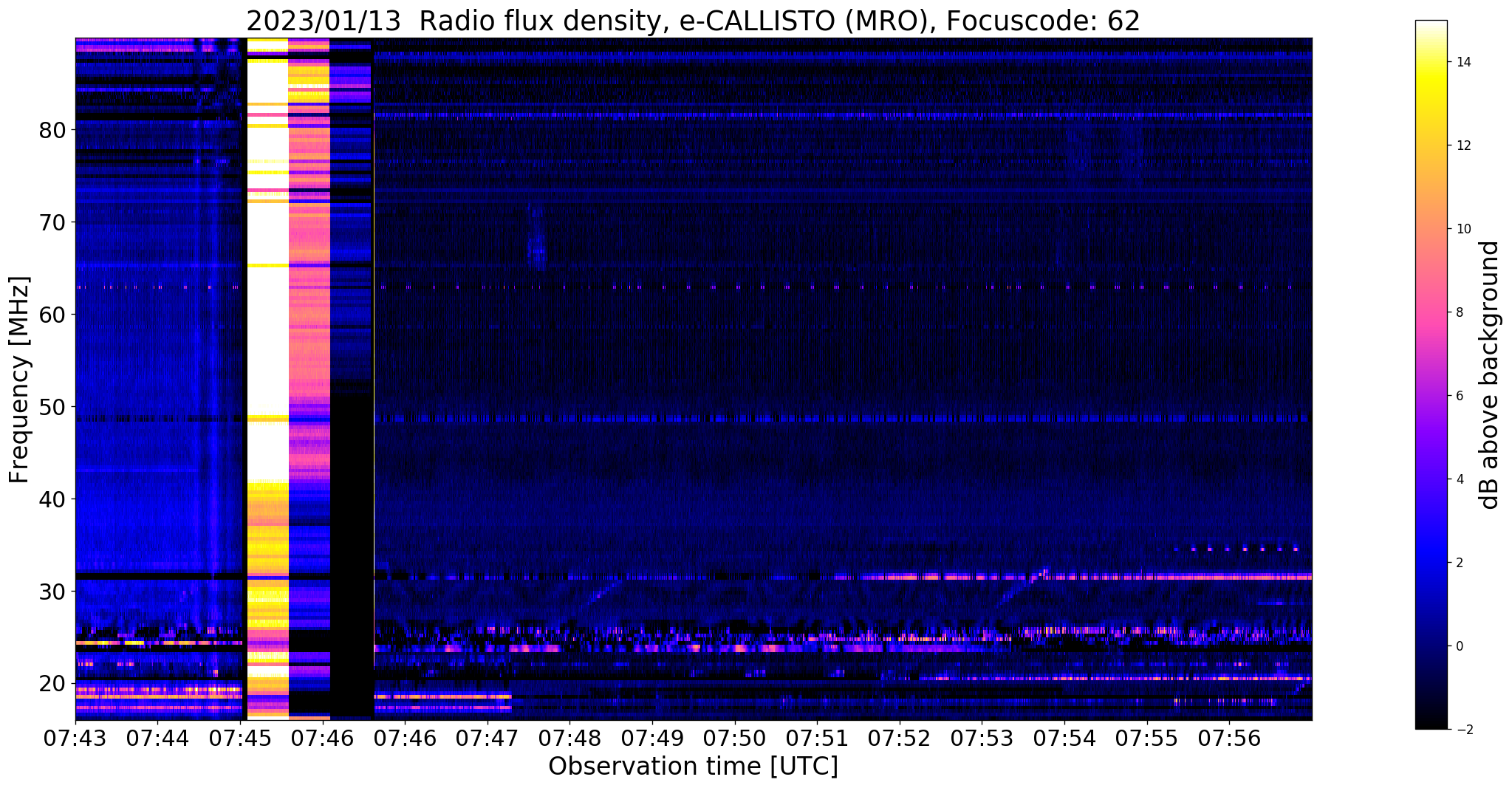Click the black bottom end of the colorbar

point(1431,722)
